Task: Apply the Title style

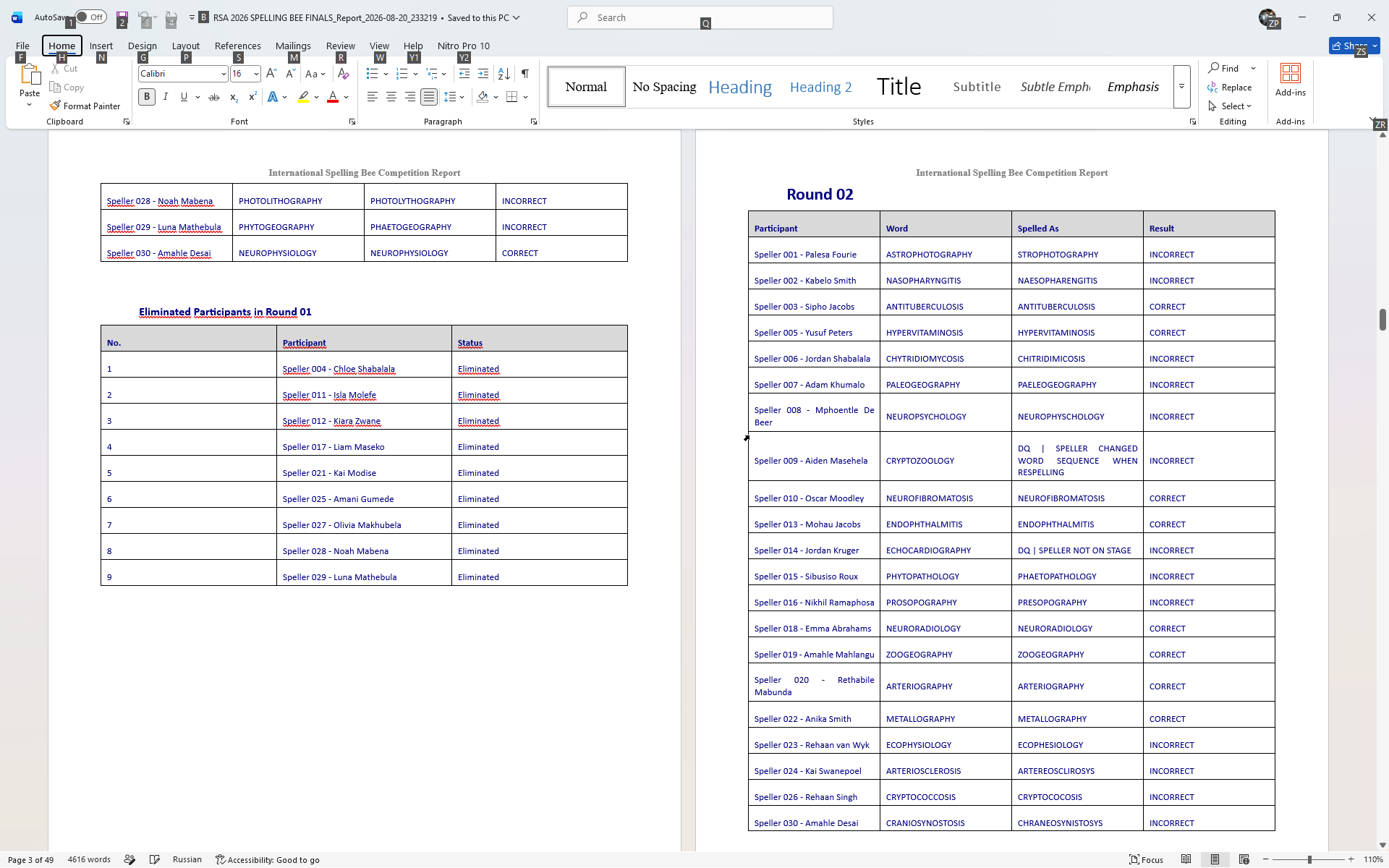Action: (x=899, y=87)
